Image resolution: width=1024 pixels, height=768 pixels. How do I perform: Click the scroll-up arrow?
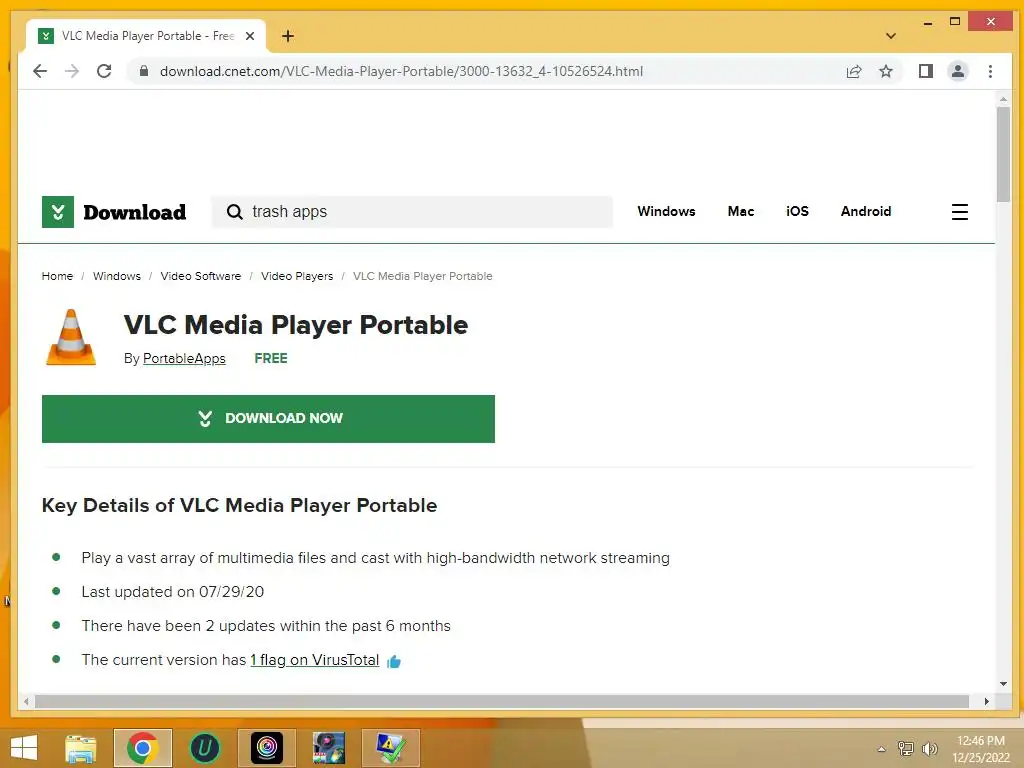coord(1003,99)
